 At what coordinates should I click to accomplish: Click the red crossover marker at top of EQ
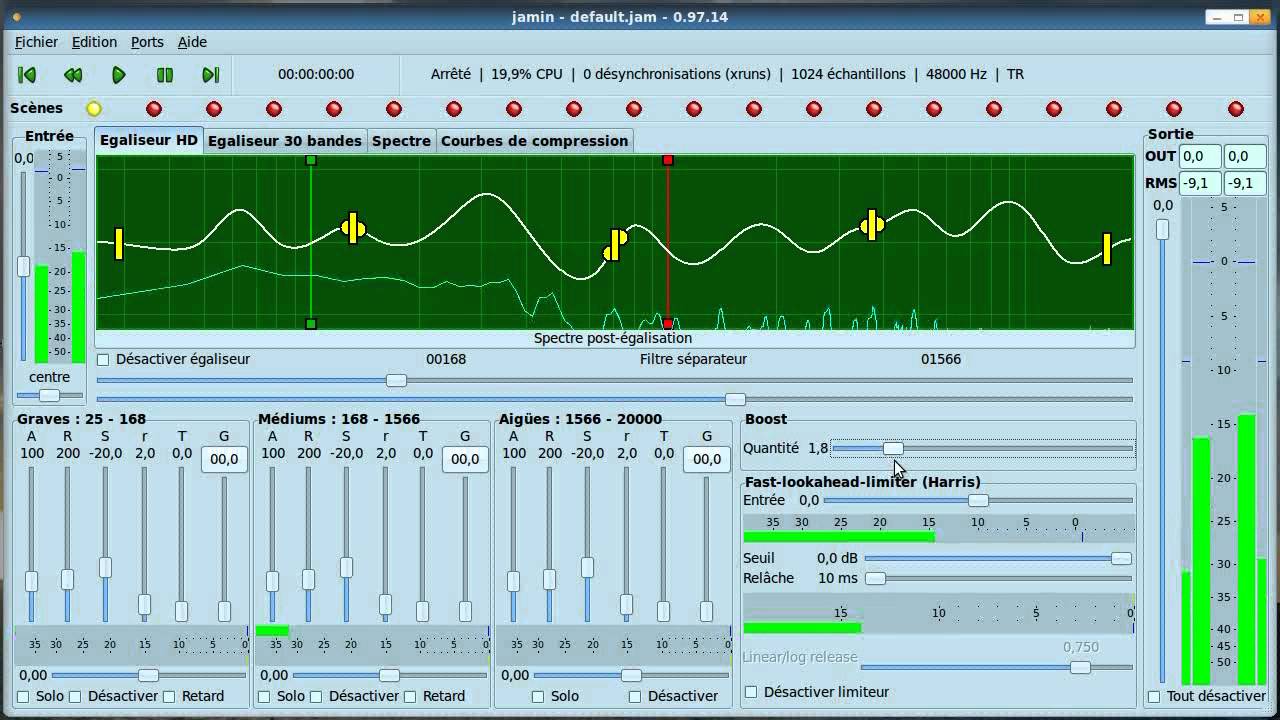(668, 160)
